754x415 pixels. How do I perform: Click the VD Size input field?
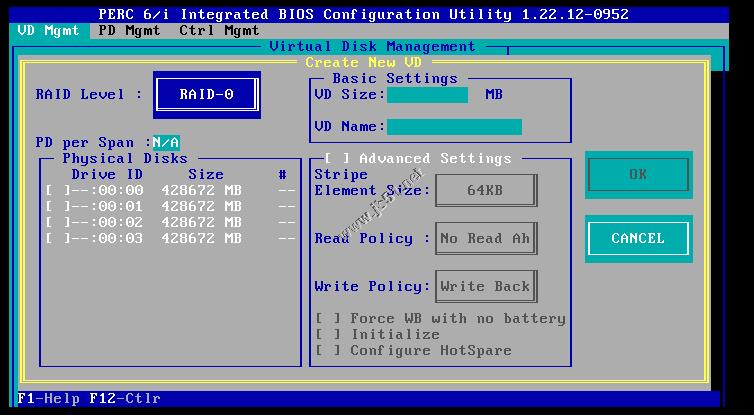coord(427,95)
